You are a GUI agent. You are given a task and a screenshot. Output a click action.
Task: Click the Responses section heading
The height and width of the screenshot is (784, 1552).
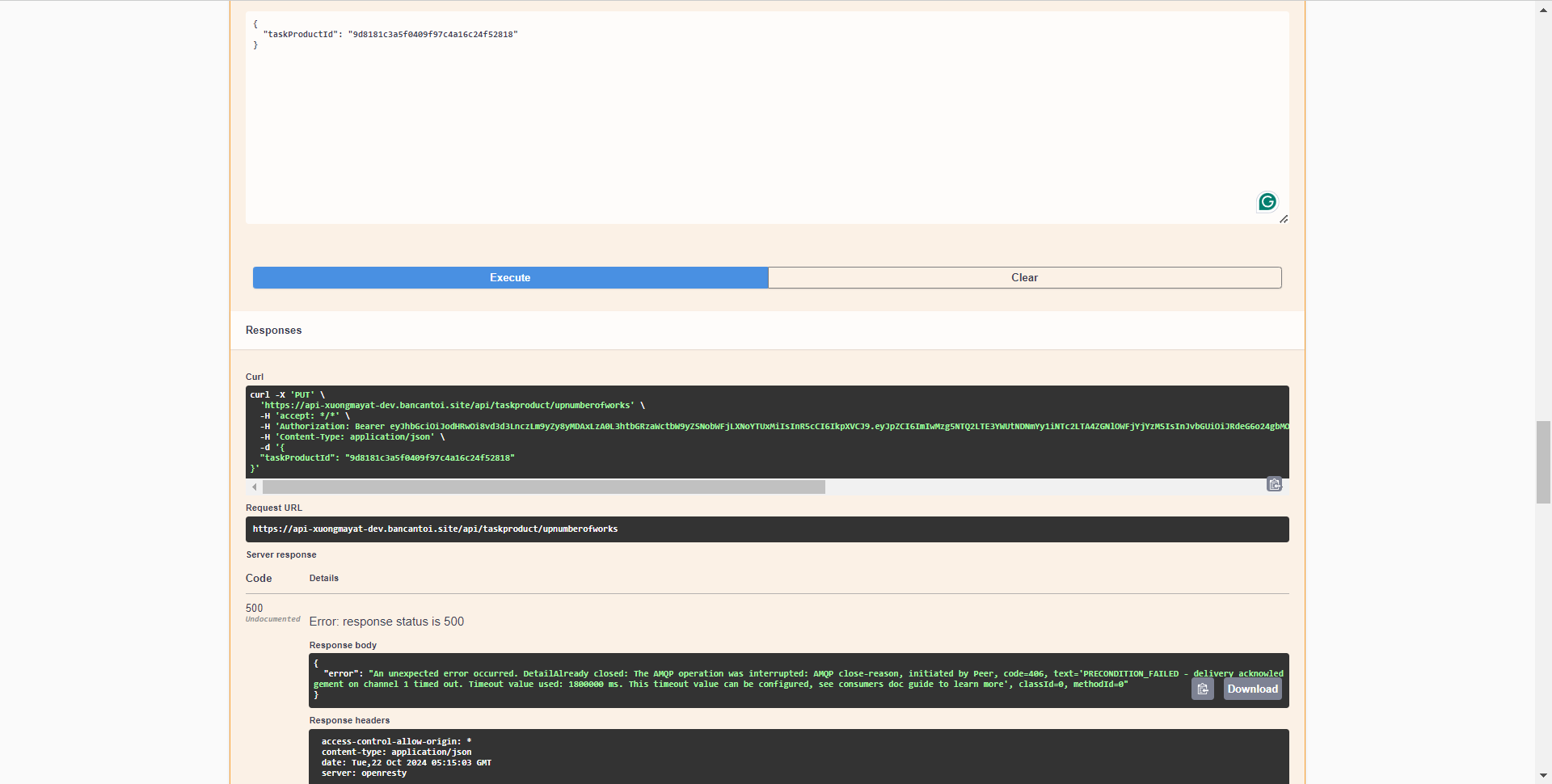pos(273,330)
